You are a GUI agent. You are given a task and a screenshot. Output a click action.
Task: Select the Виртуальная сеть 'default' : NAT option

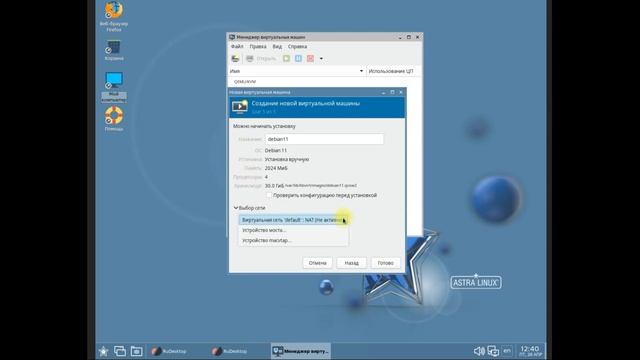(x=293, y=220)
